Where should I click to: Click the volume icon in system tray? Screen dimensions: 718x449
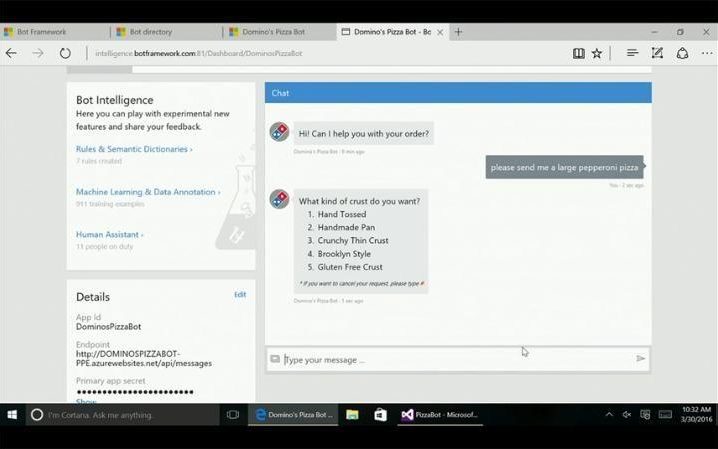pos(627,415)
